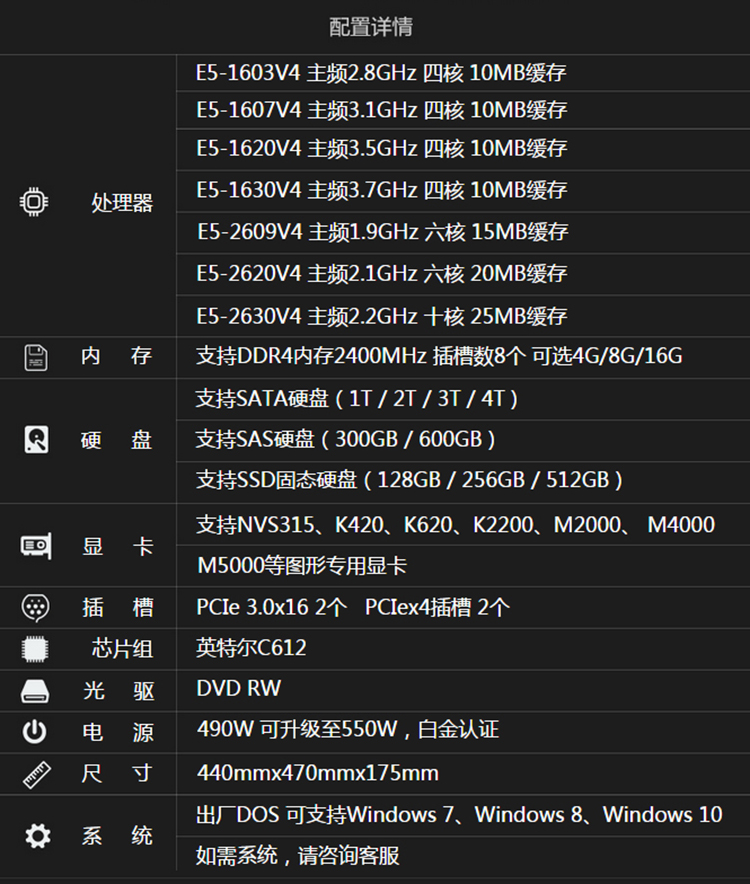Click the graphics card icon
Viewport: 750px width, 884px height.
[x=35, y=546]
